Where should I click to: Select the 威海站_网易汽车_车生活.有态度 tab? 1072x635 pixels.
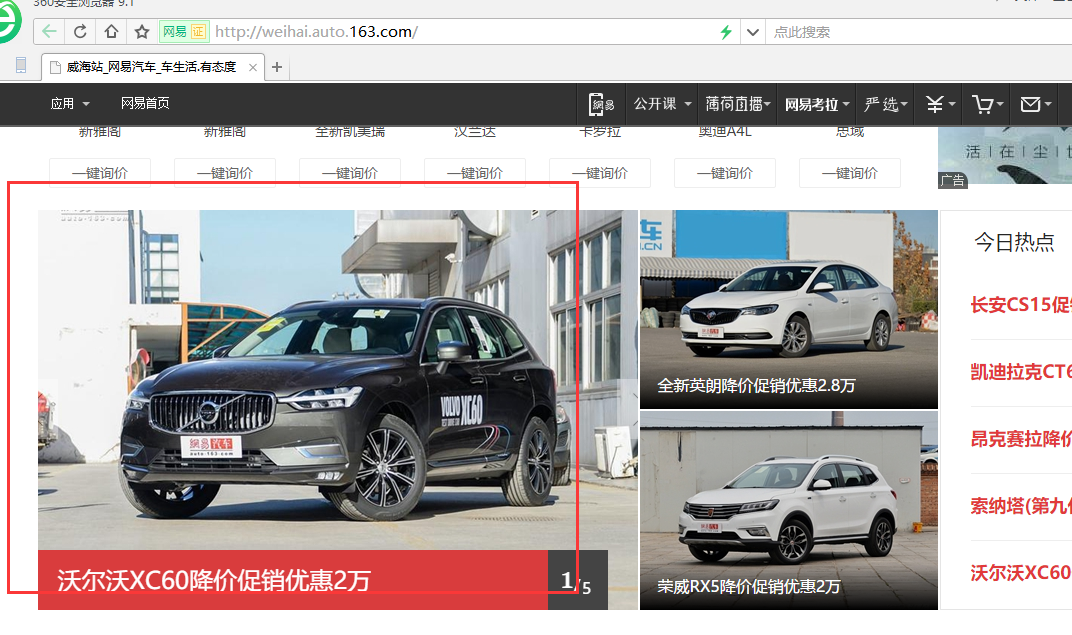(151, 67)
